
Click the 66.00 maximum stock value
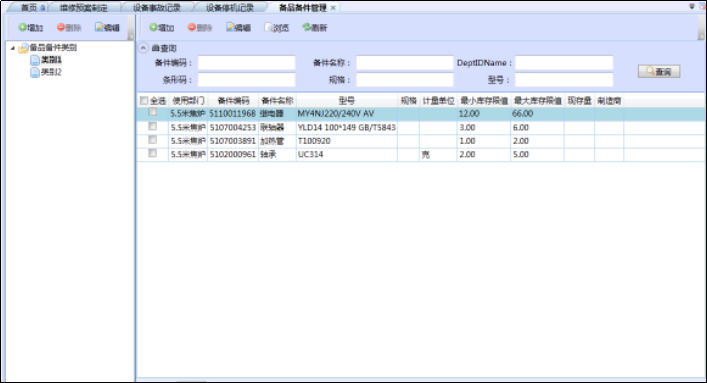pos(523,114)
